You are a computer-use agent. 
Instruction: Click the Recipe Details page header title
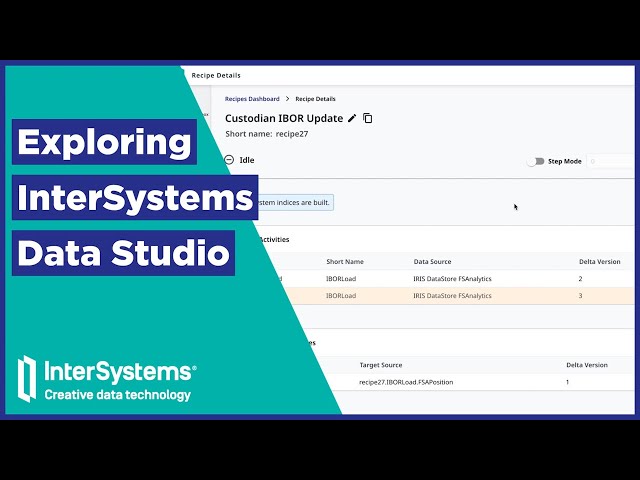[216, 76]
